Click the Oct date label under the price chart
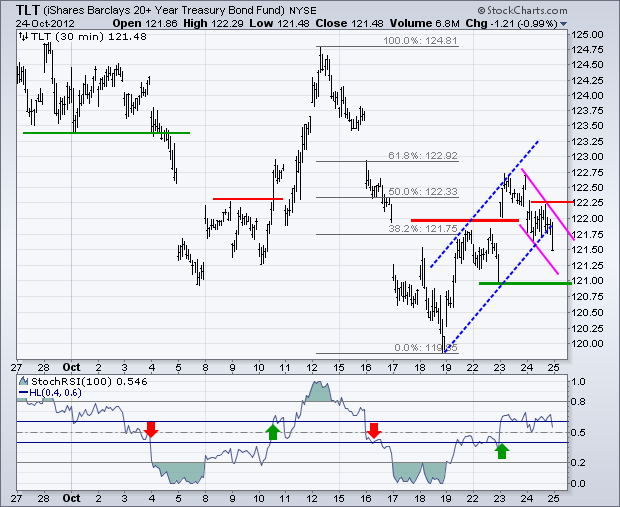The width and height of the screenshot is (620, 507). [x=72, y=367]
